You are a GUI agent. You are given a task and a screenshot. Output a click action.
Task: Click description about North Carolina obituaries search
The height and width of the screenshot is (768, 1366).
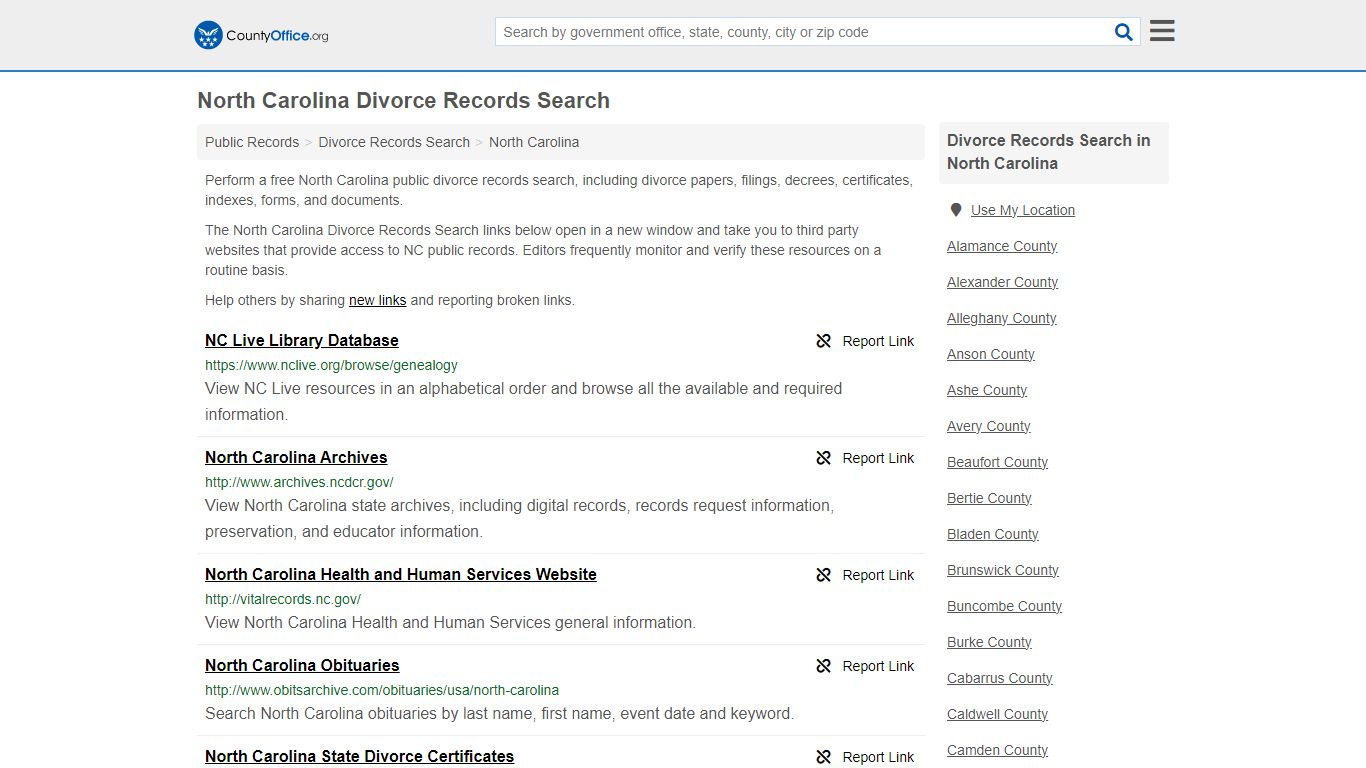499,713
